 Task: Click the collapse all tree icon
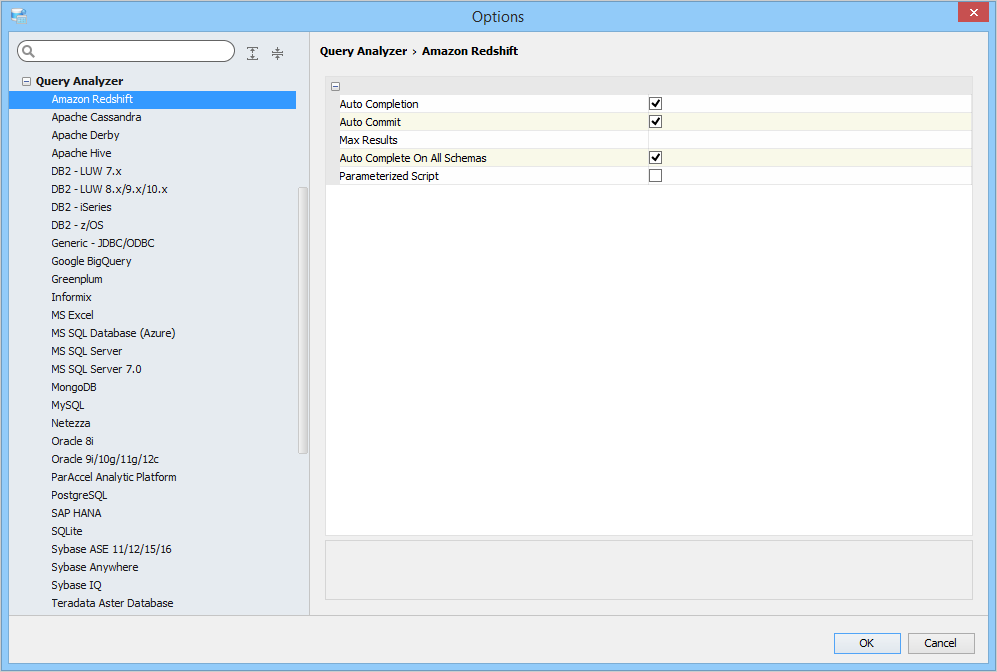pyautogui.click(x=277, y=53)
